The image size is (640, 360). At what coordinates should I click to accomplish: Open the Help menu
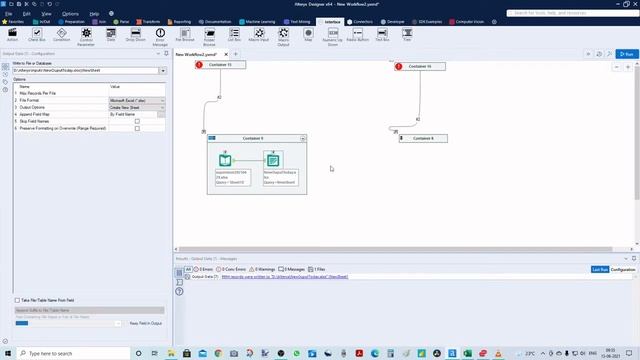point(94,13)
